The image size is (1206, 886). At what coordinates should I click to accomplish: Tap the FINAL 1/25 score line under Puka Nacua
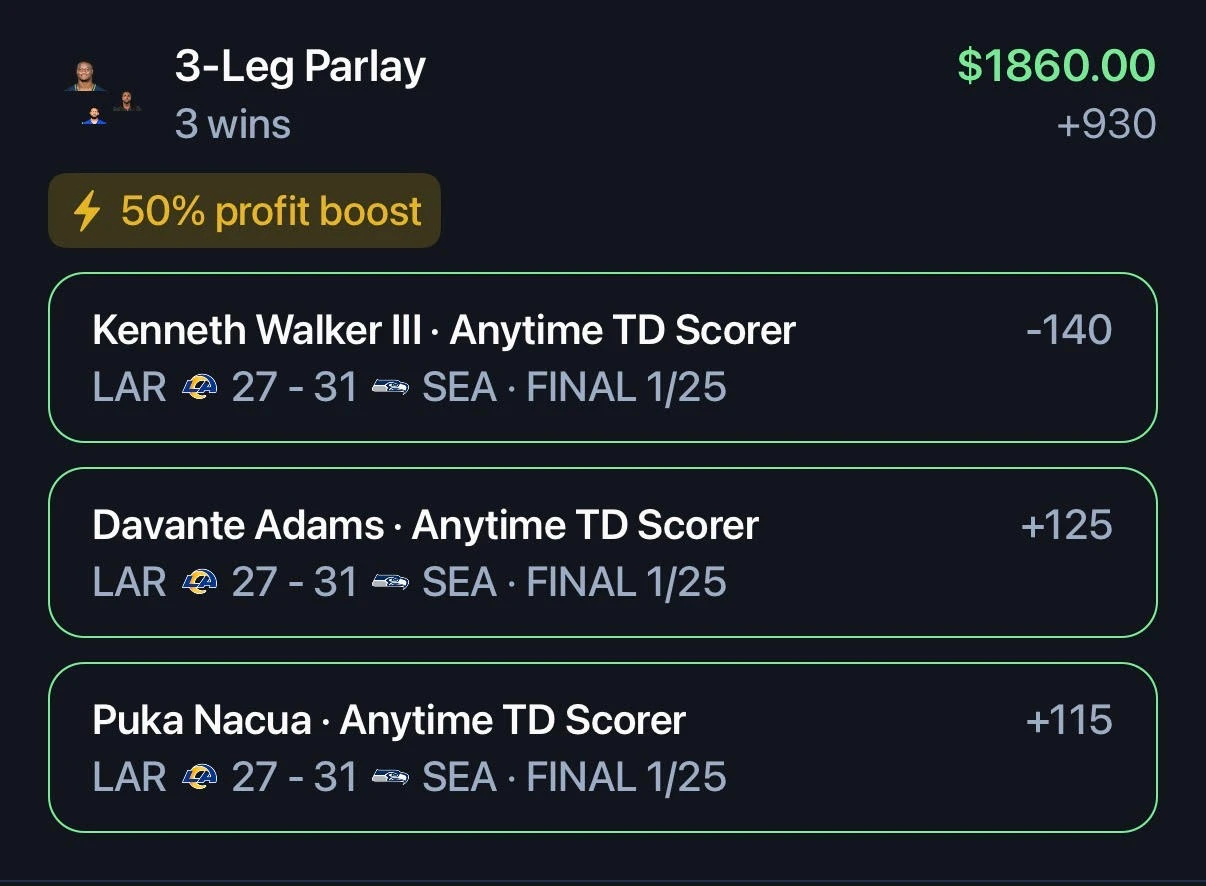(410, 777)
